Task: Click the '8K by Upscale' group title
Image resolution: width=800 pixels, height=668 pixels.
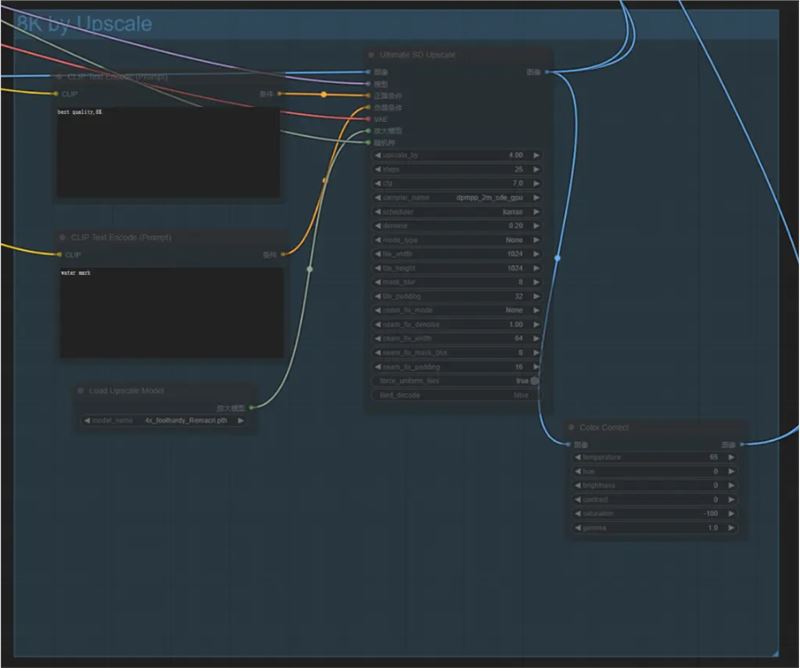Action: (84, 23)
